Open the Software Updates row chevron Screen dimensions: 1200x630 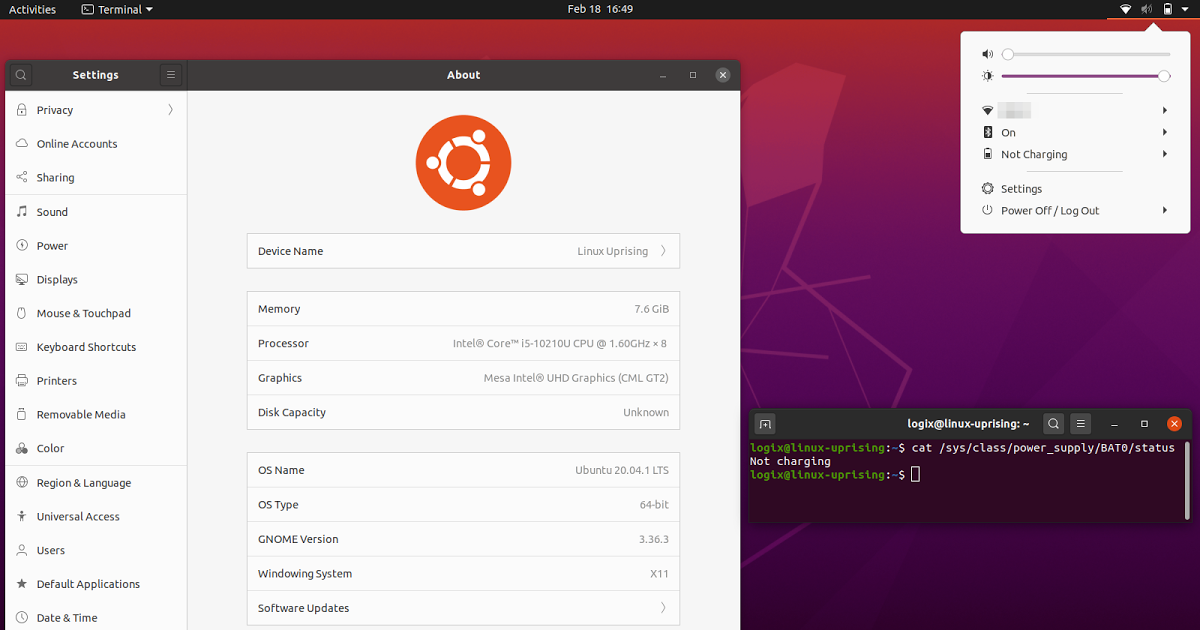pos(663,608)
